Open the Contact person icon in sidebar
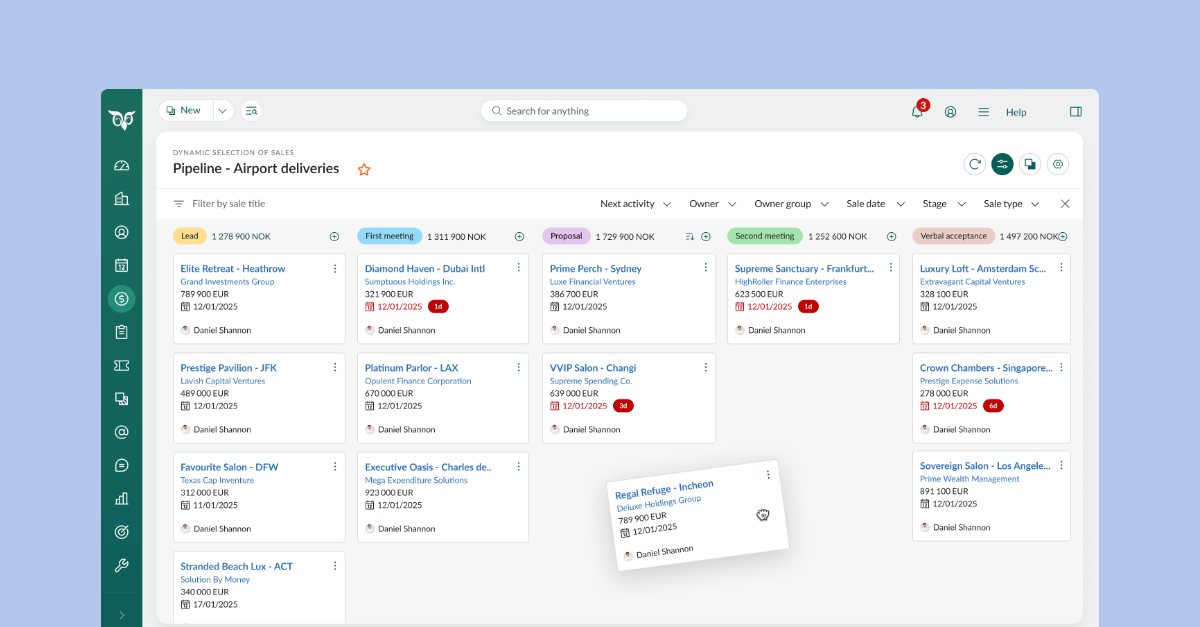The height and width of the screenshot is (627, 1200). (x=122, y=232)
